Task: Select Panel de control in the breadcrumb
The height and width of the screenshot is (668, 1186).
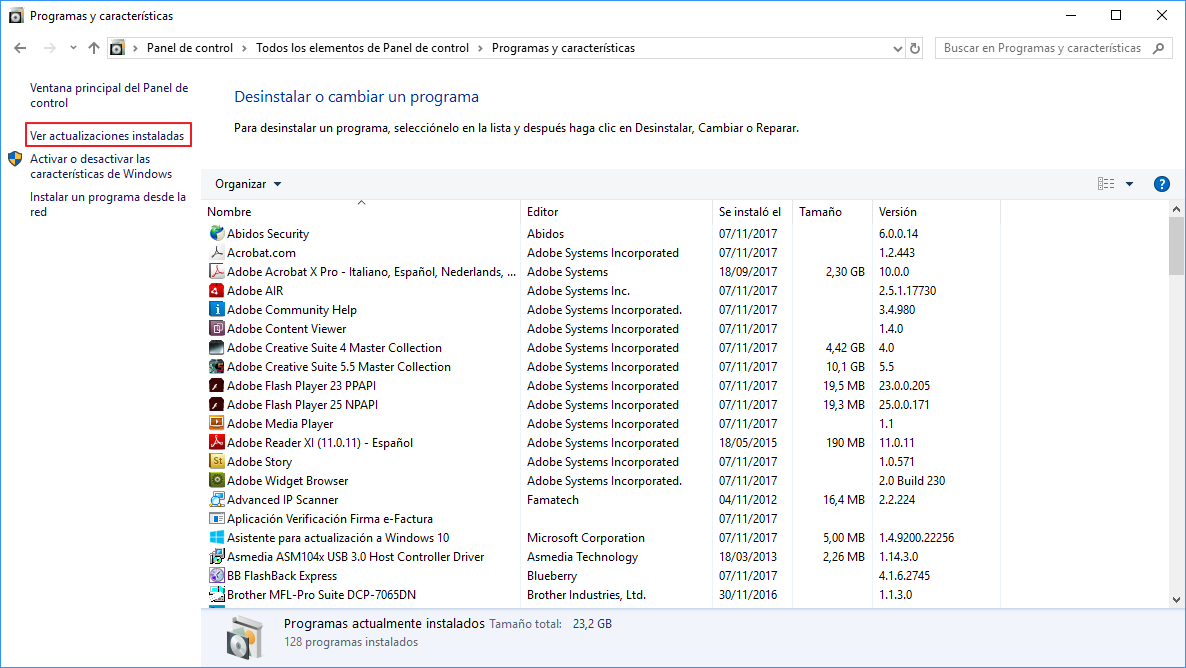Action: tap(190, 48)
